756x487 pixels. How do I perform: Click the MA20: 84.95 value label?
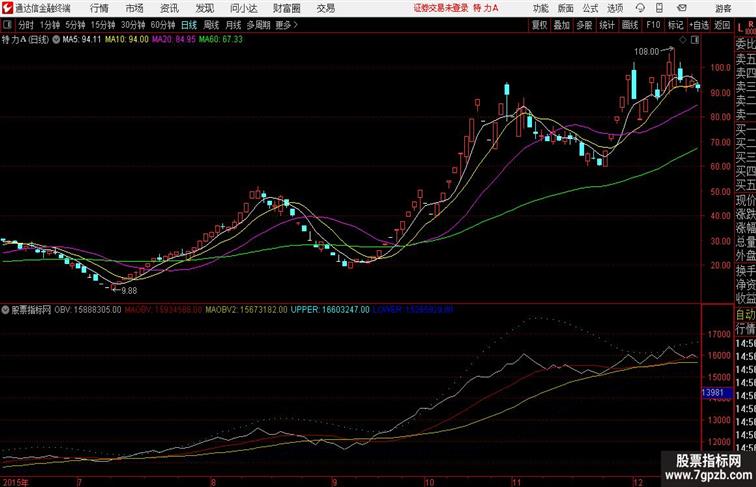pyautogui.click(x=174, y=39)
